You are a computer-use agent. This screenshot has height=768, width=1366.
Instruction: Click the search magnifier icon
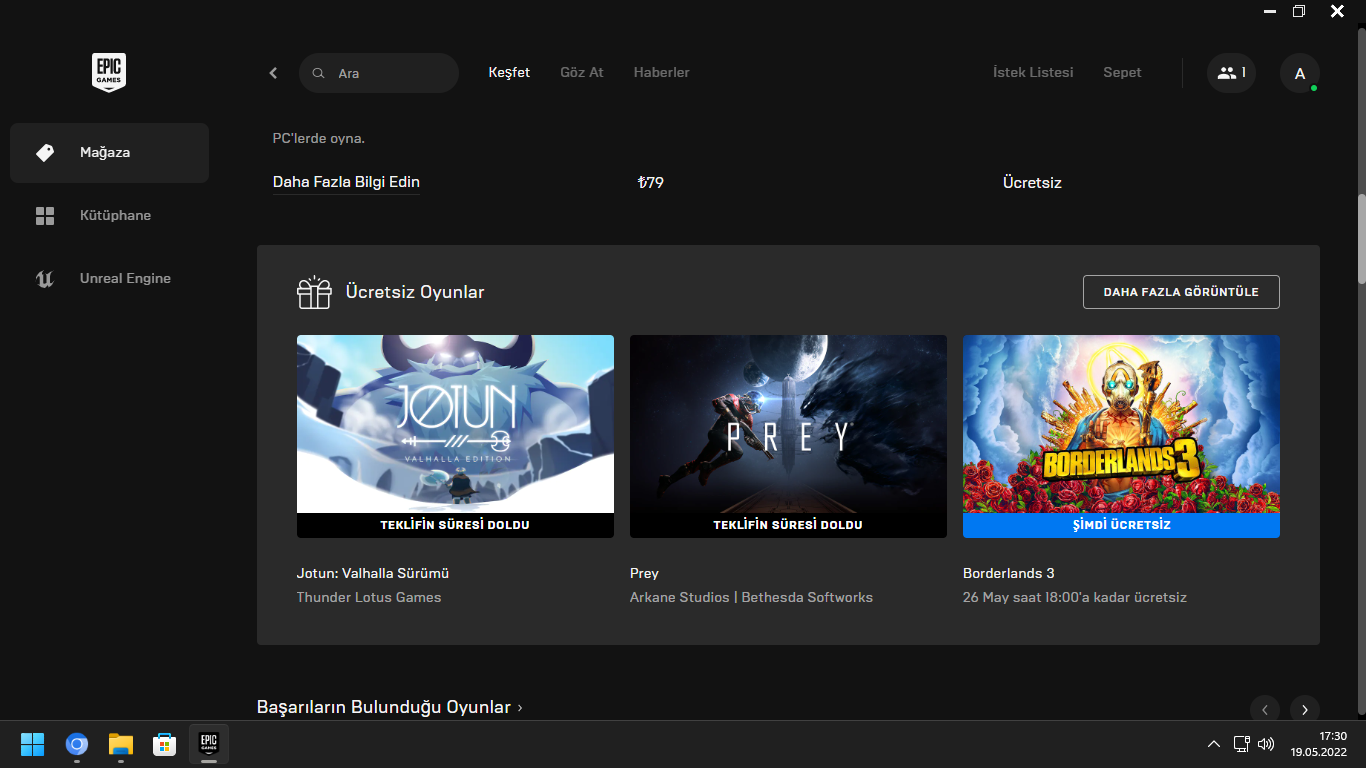pyautogui.click(x=319, y=73)
